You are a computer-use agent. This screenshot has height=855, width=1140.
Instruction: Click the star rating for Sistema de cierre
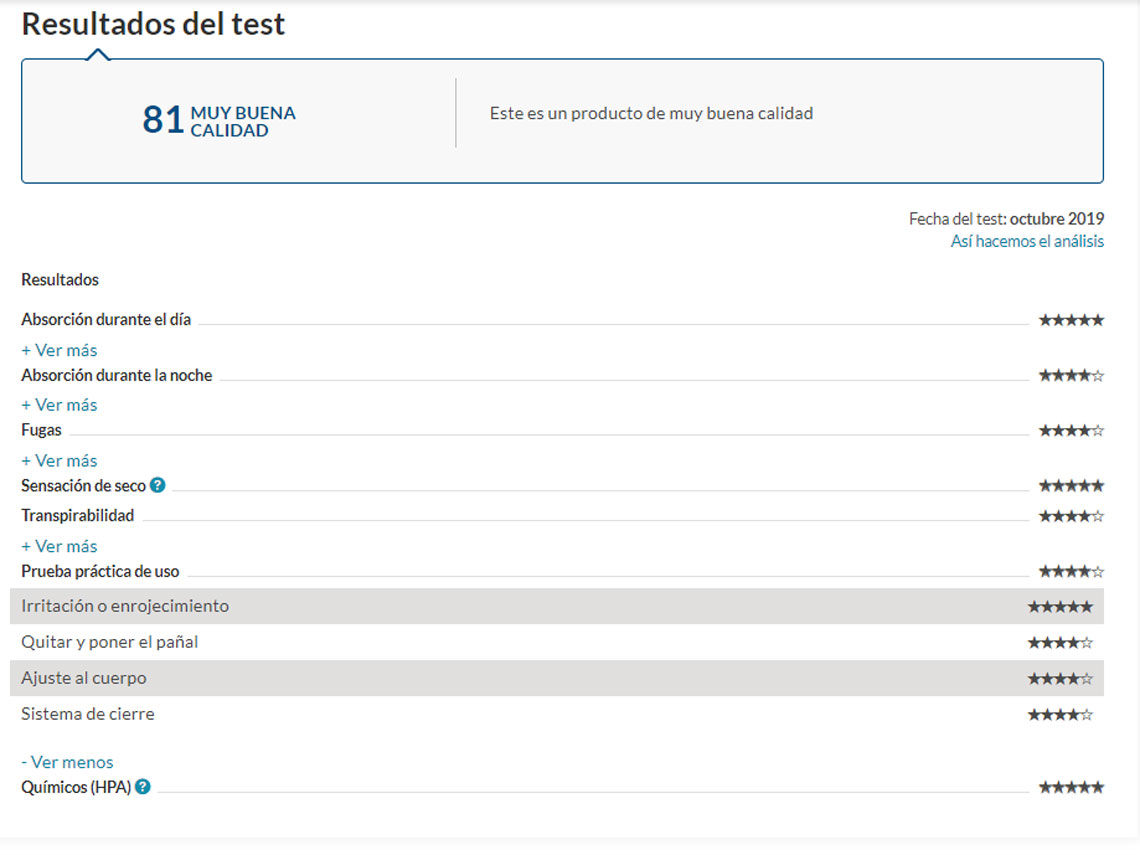1060,715
